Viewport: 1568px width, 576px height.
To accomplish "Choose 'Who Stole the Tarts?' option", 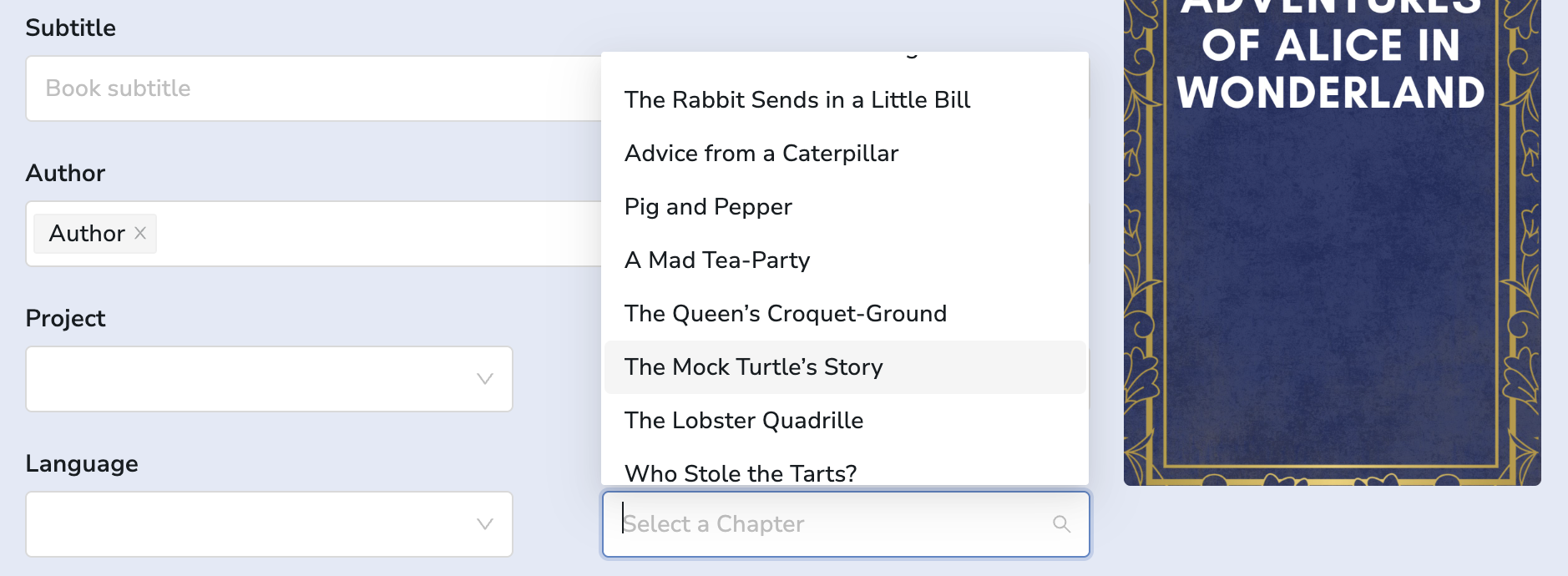I will [741, 472].
